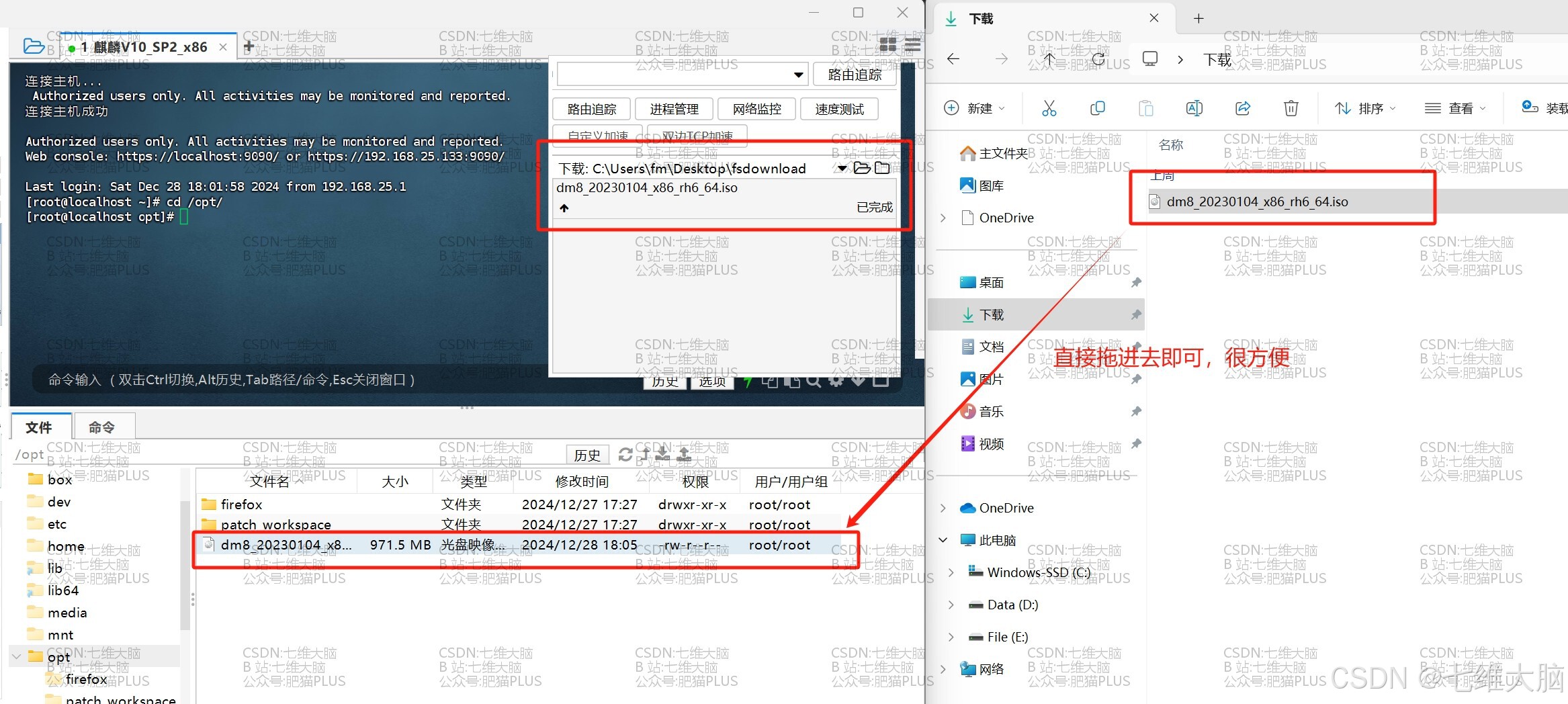Refresh the Explorer 下载 folder
Image resolution: width=1568 pixels, height=704 pixels.
pyautogui.click(x=1098, y=59)
